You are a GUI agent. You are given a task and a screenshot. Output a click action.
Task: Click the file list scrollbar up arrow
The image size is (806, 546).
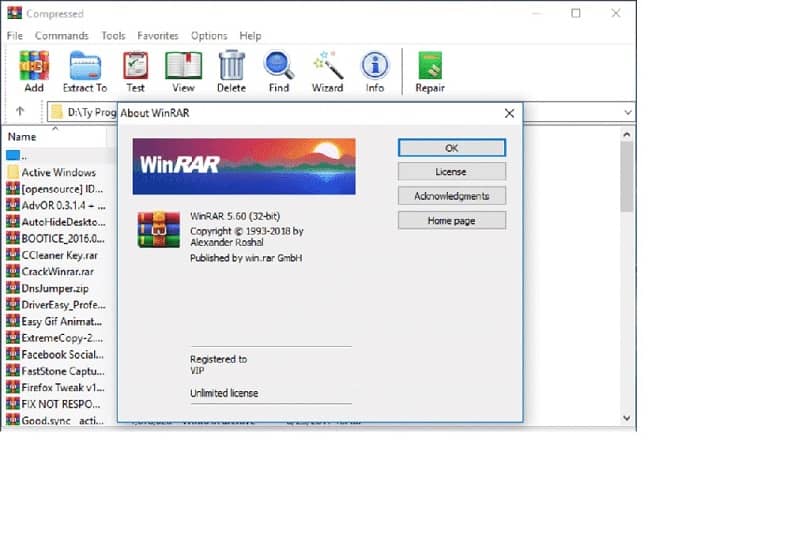click(627, 135)
